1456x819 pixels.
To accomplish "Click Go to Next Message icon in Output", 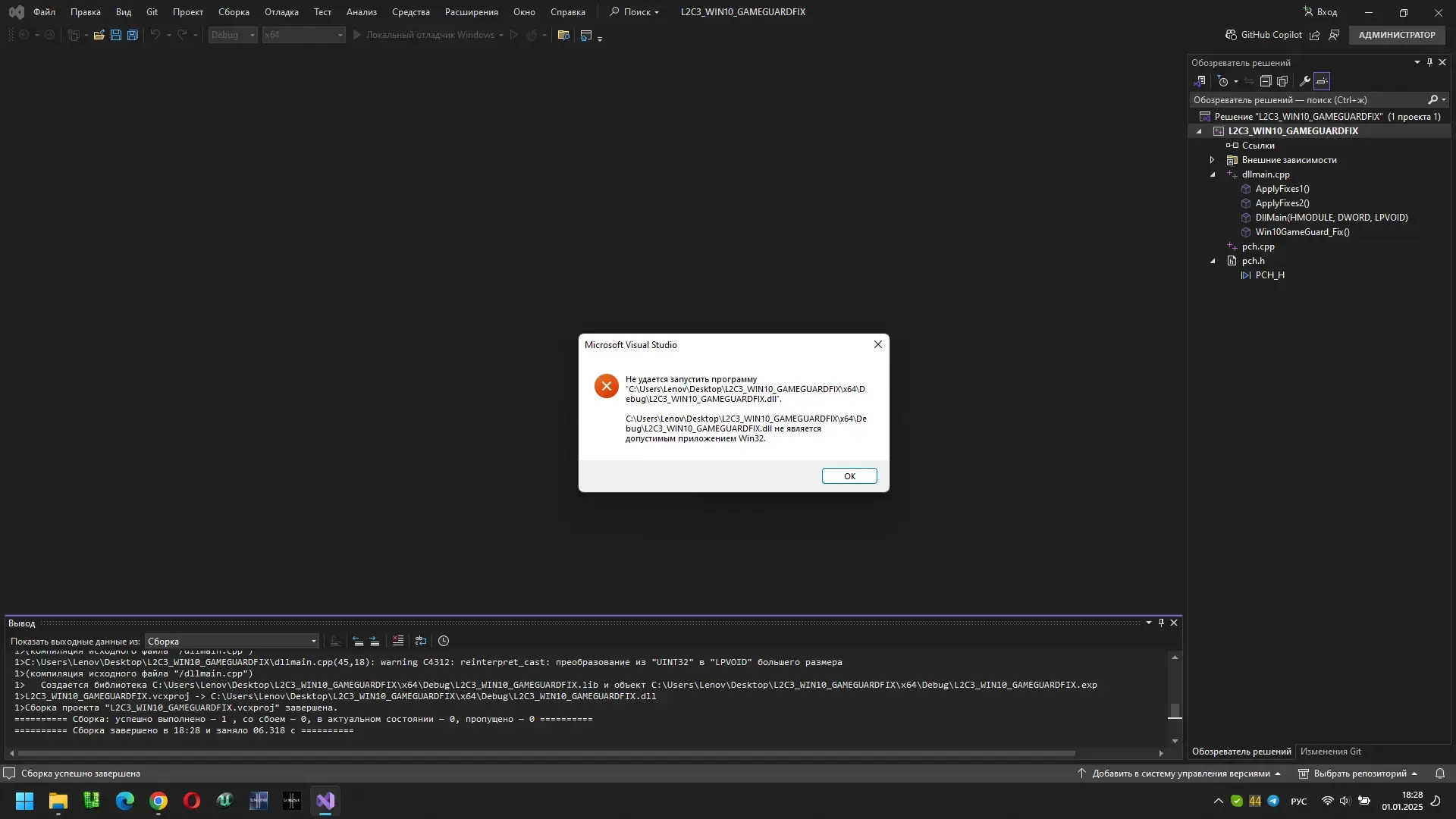I will [x=375, y=642].
